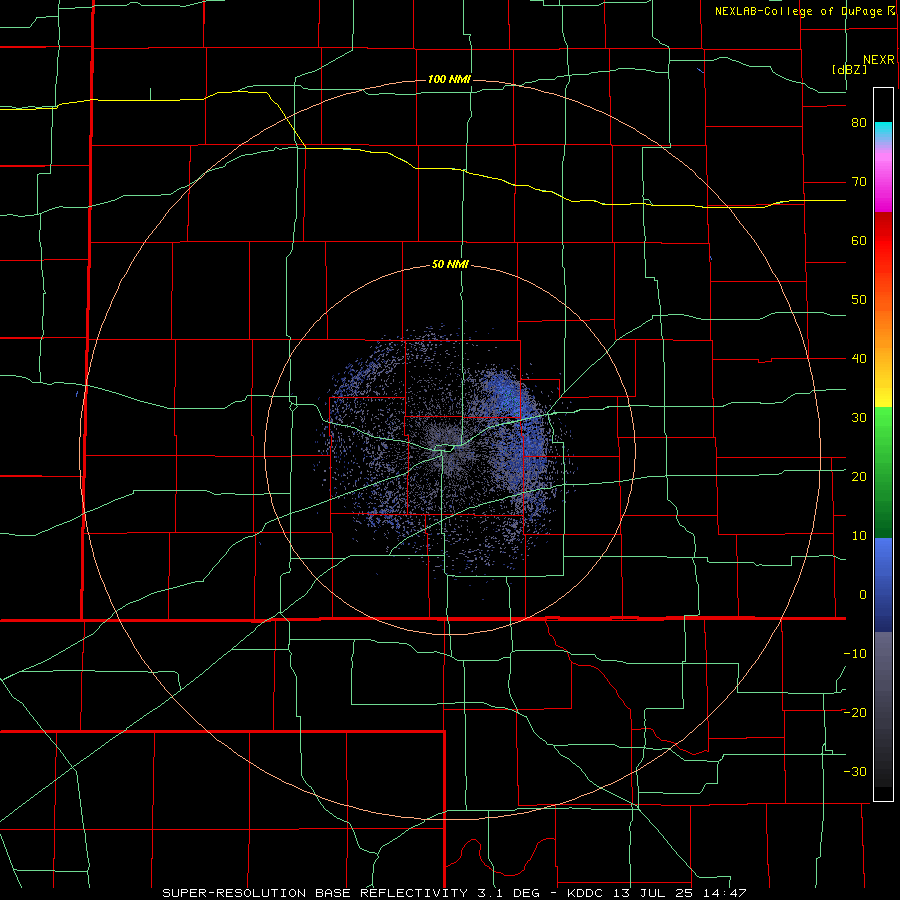This screenshot has width=900, height=900.
Task: Click the 80 dBZ scale value
Action: coord(859,123)
